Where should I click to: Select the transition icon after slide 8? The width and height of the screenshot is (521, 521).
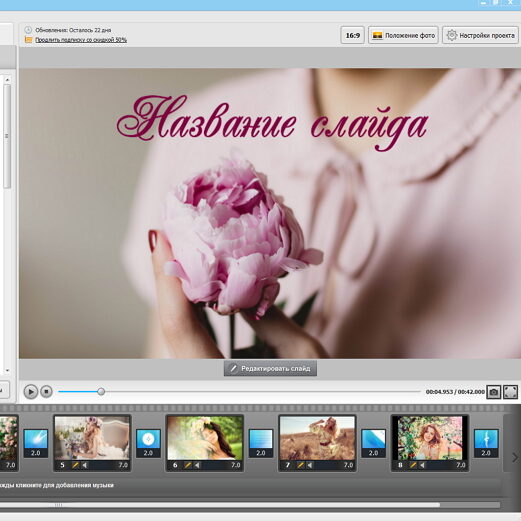tap(486, 439)
